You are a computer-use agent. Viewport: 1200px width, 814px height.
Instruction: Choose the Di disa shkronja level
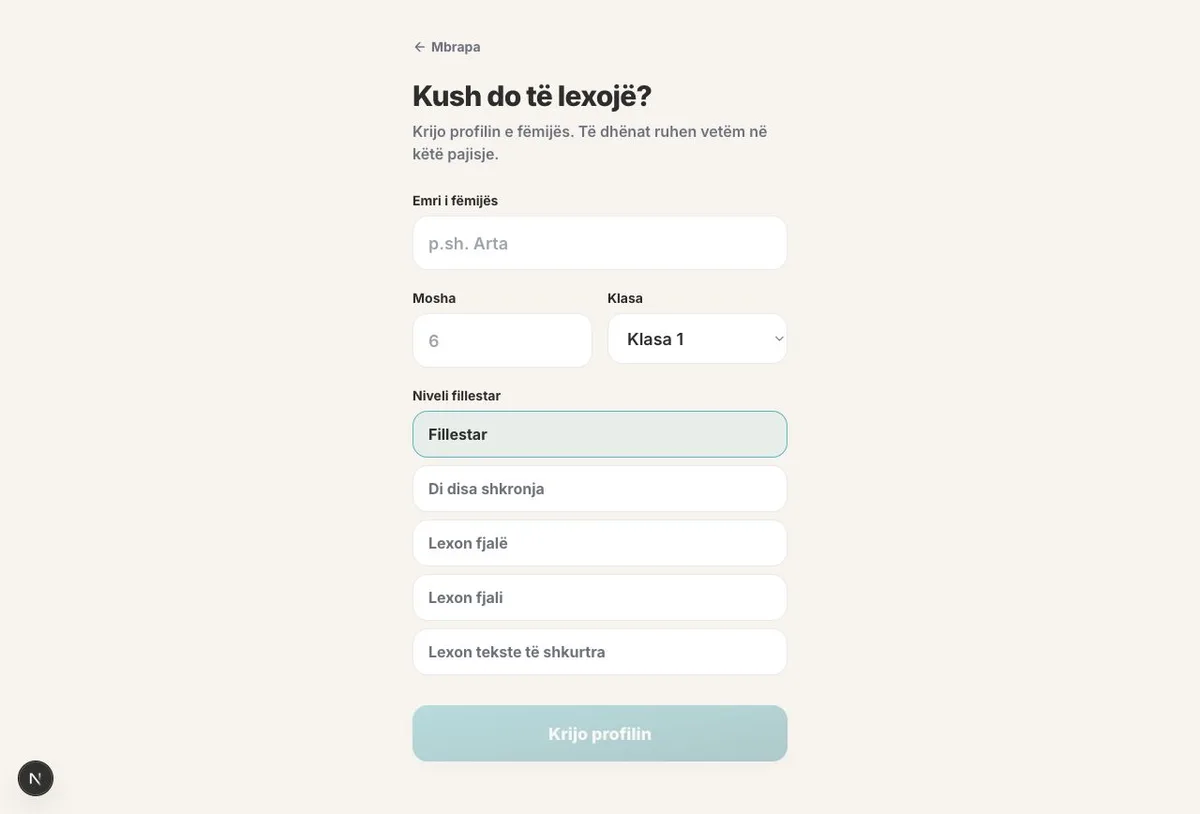(600, 489)
